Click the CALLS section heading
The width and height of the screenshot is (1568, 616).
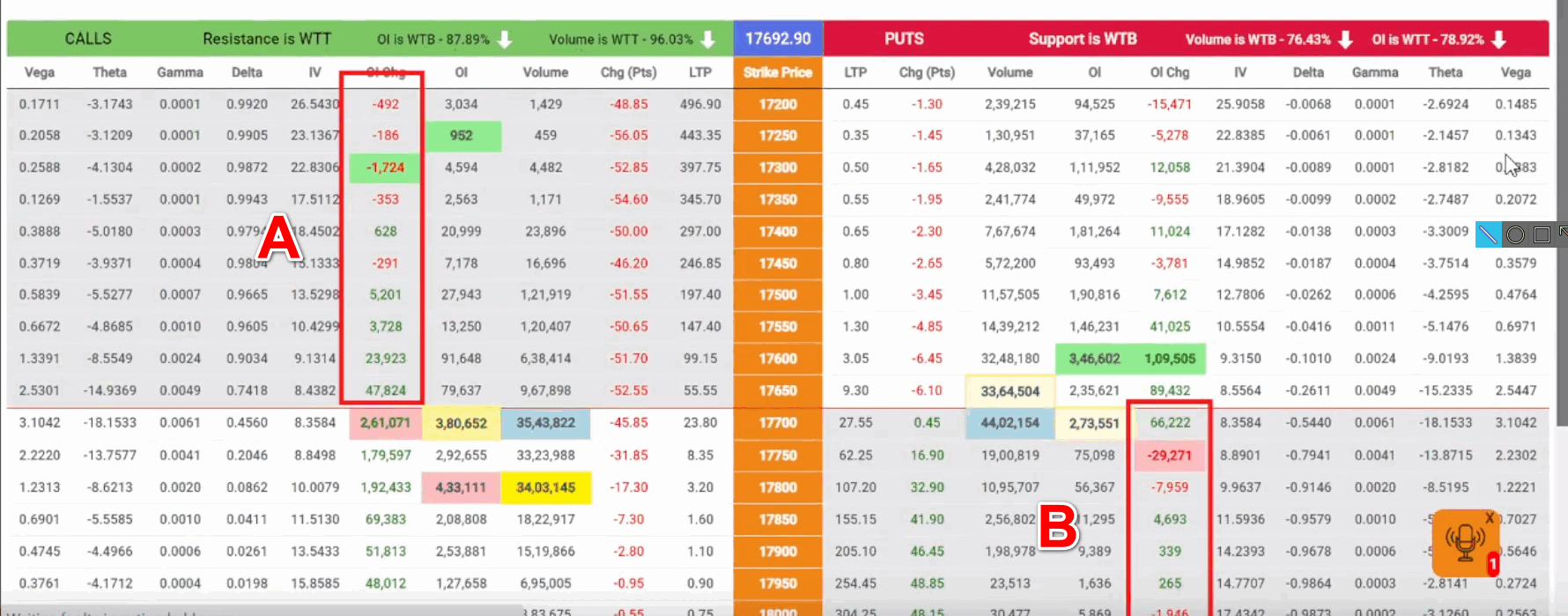click(88, 39)
